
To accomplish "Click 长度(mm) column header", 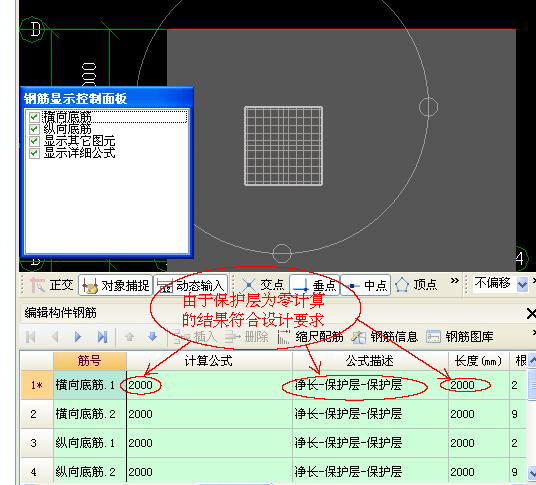I will tap(479, 361).
